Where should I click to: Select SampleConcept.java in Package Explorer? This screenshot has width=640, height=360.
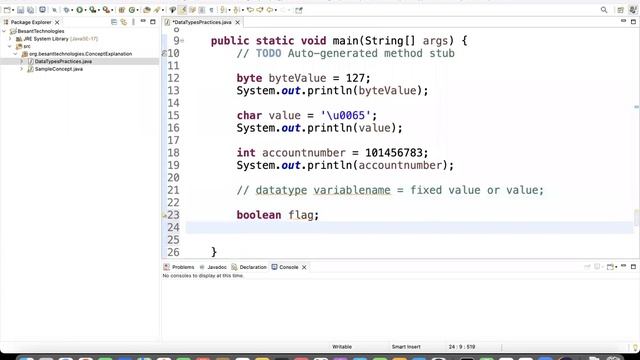click(58, 69)
